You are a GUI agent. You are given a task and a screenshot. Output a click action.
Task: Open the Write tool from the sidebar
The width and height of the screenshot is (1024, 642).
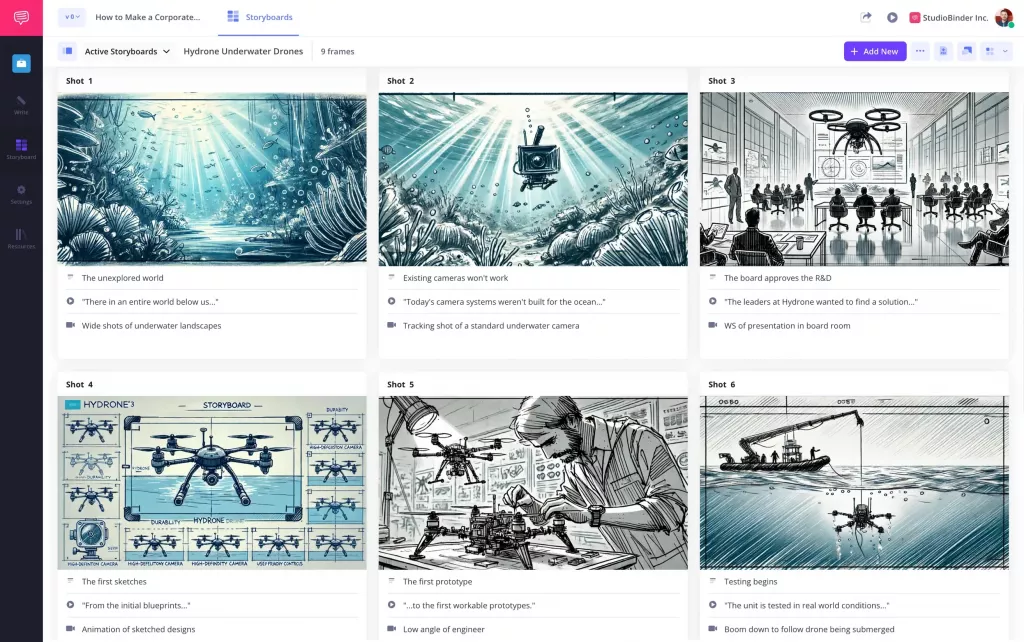21,103
